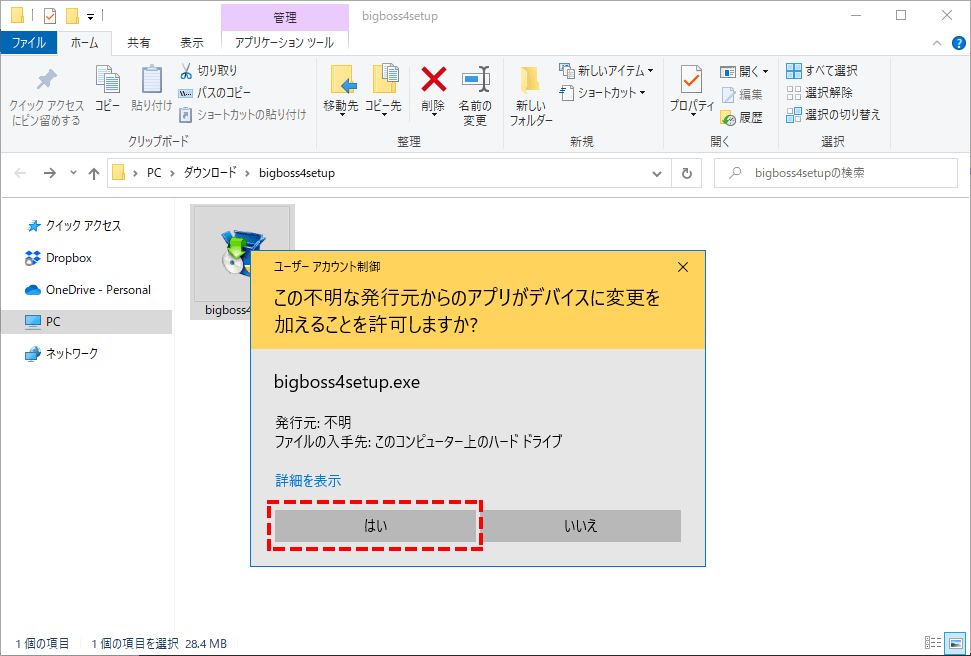Select the 管理 contextual tab header
The image size is (971, 656).
coord(285,18)
